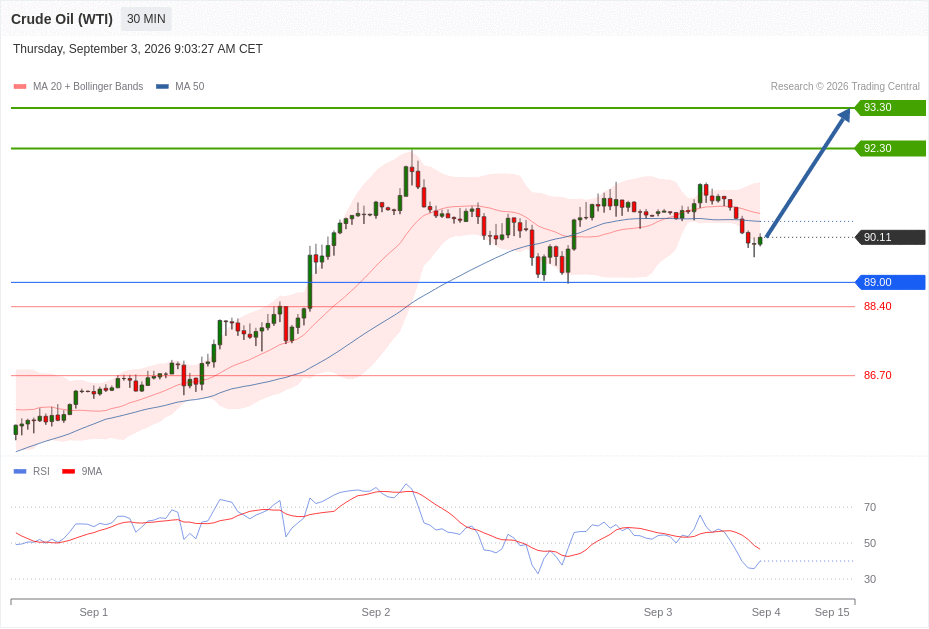
Task: Click the RSI 70 level axis label
Action: (870, 508)
